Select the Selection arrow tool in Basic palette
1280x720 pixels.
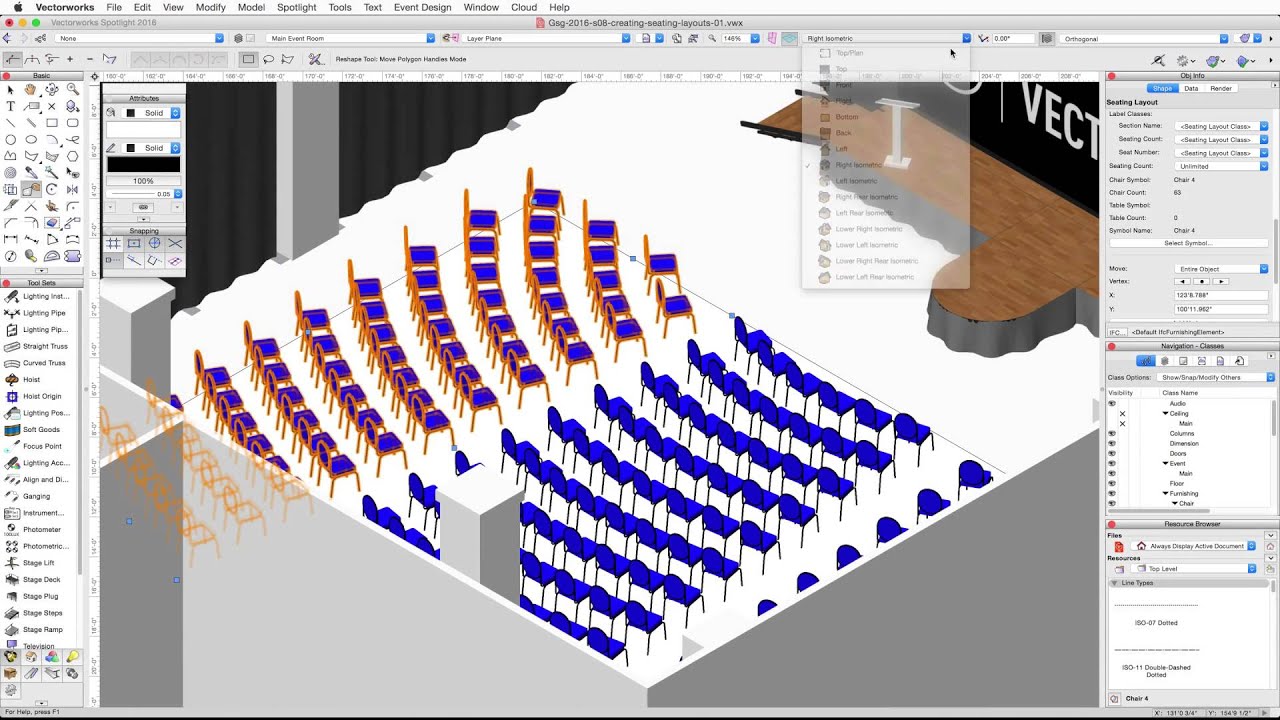[x=11, y=90]
